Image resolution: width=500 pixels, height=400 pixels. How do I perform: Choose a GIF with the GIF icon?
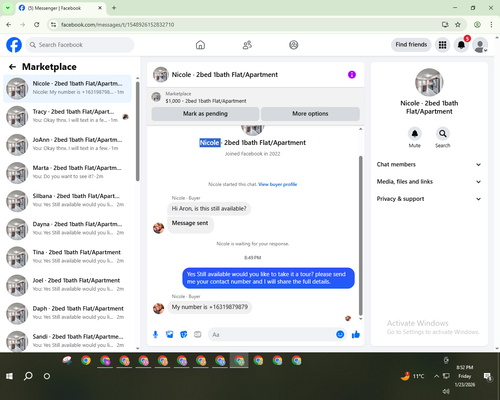pyautogui.click(x=198, y=334)
